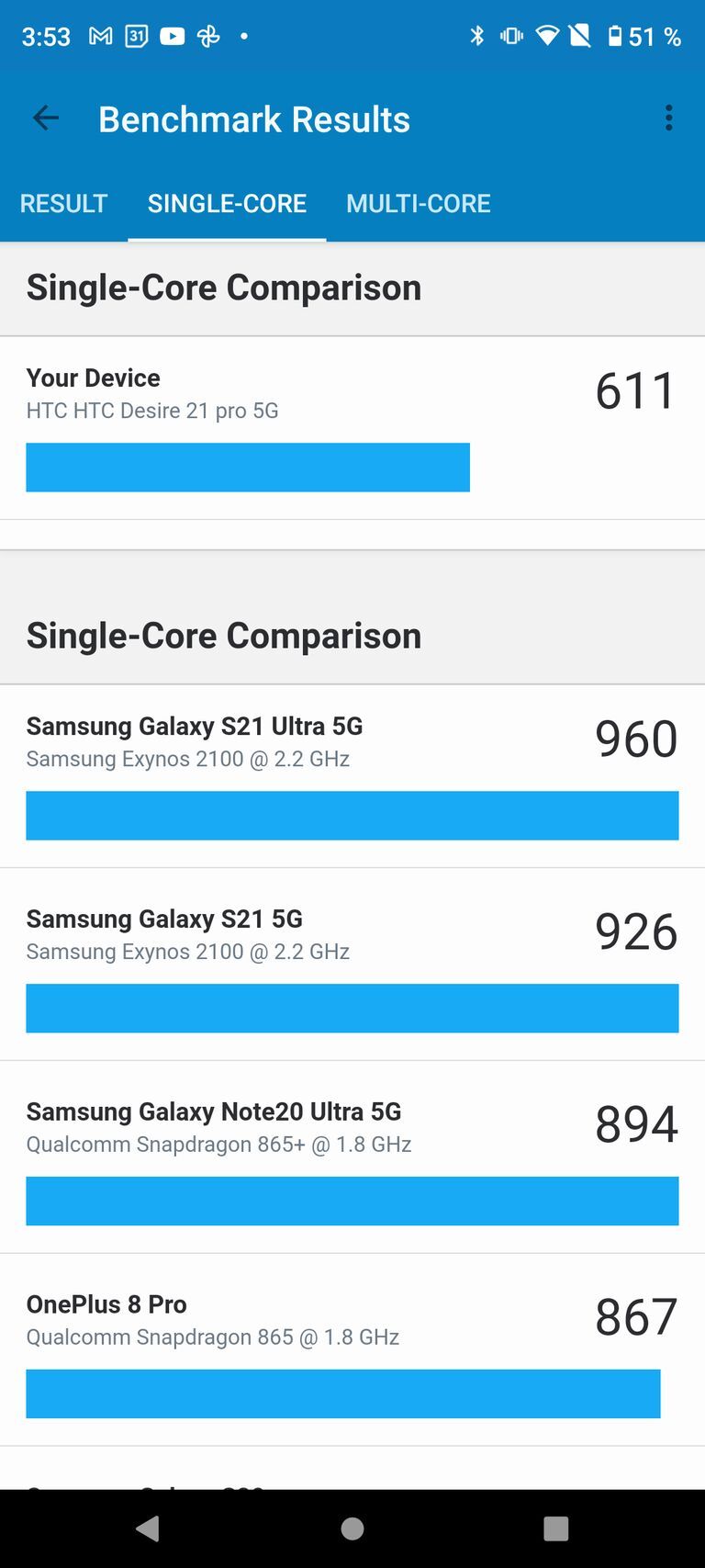Tap the Wi-Fi signal status icon

[x=547, y=36]
